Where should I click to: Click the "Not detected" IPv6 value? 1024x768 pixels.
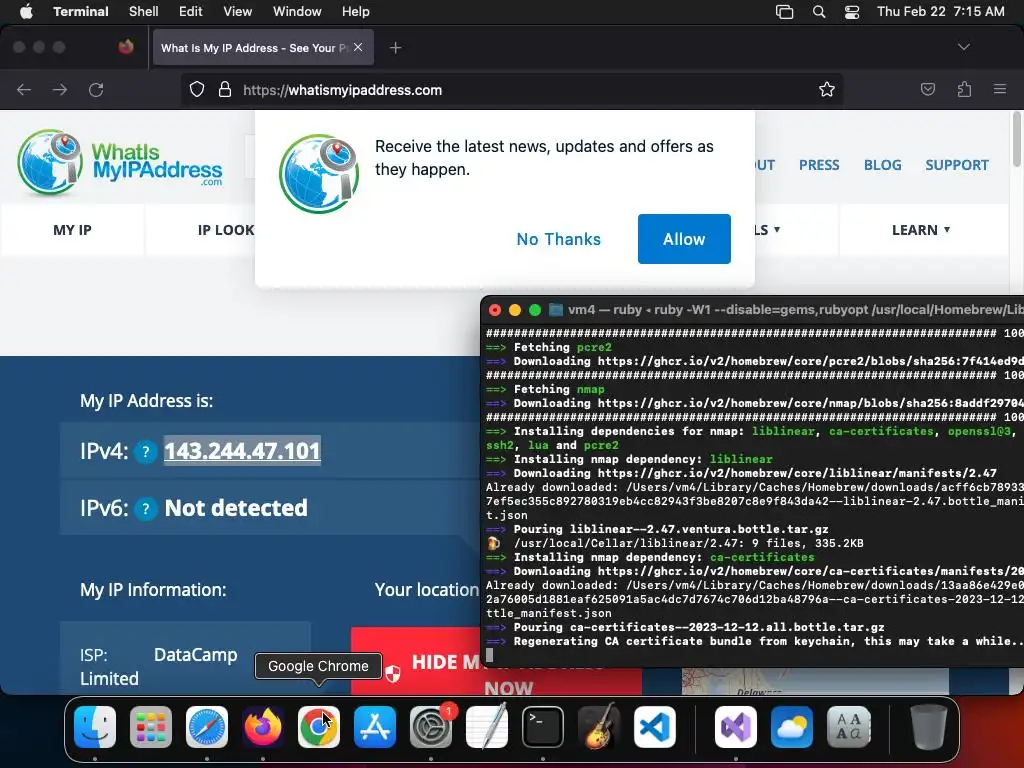point(236,508)
